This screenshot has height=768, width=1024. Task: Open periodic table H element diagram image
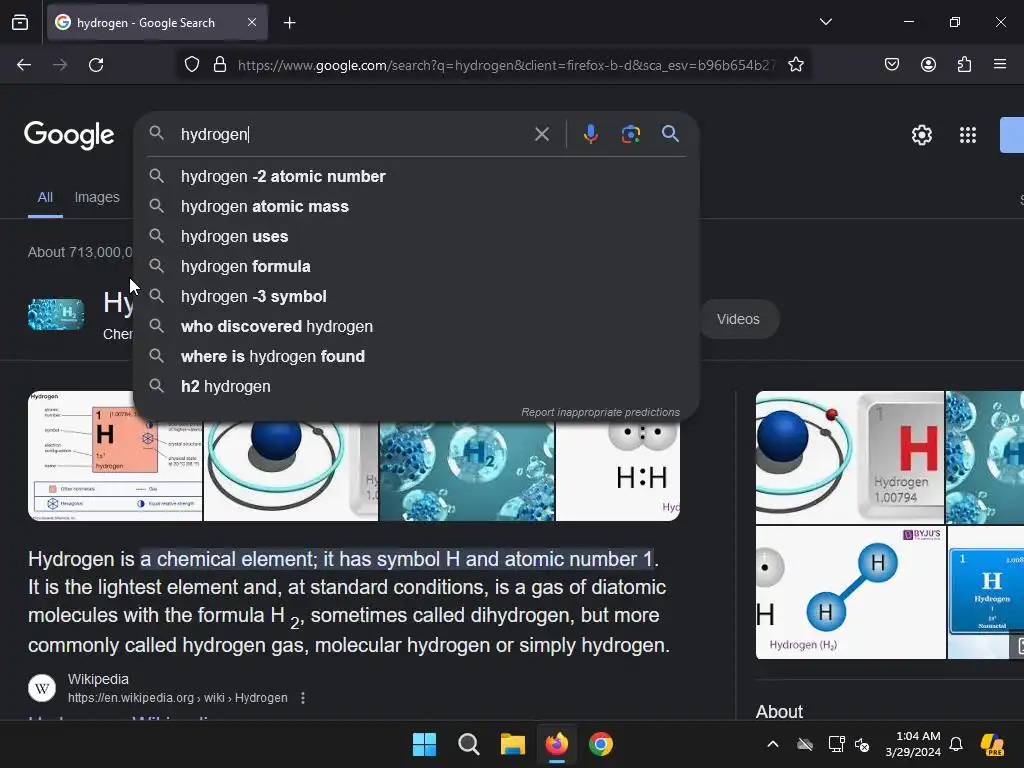[115, 456]
